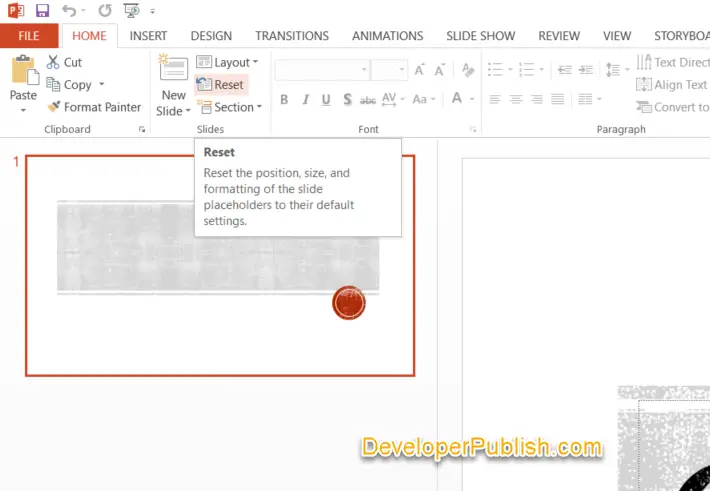
Task: Switch to the REVIEW tab
Action: 559,36
